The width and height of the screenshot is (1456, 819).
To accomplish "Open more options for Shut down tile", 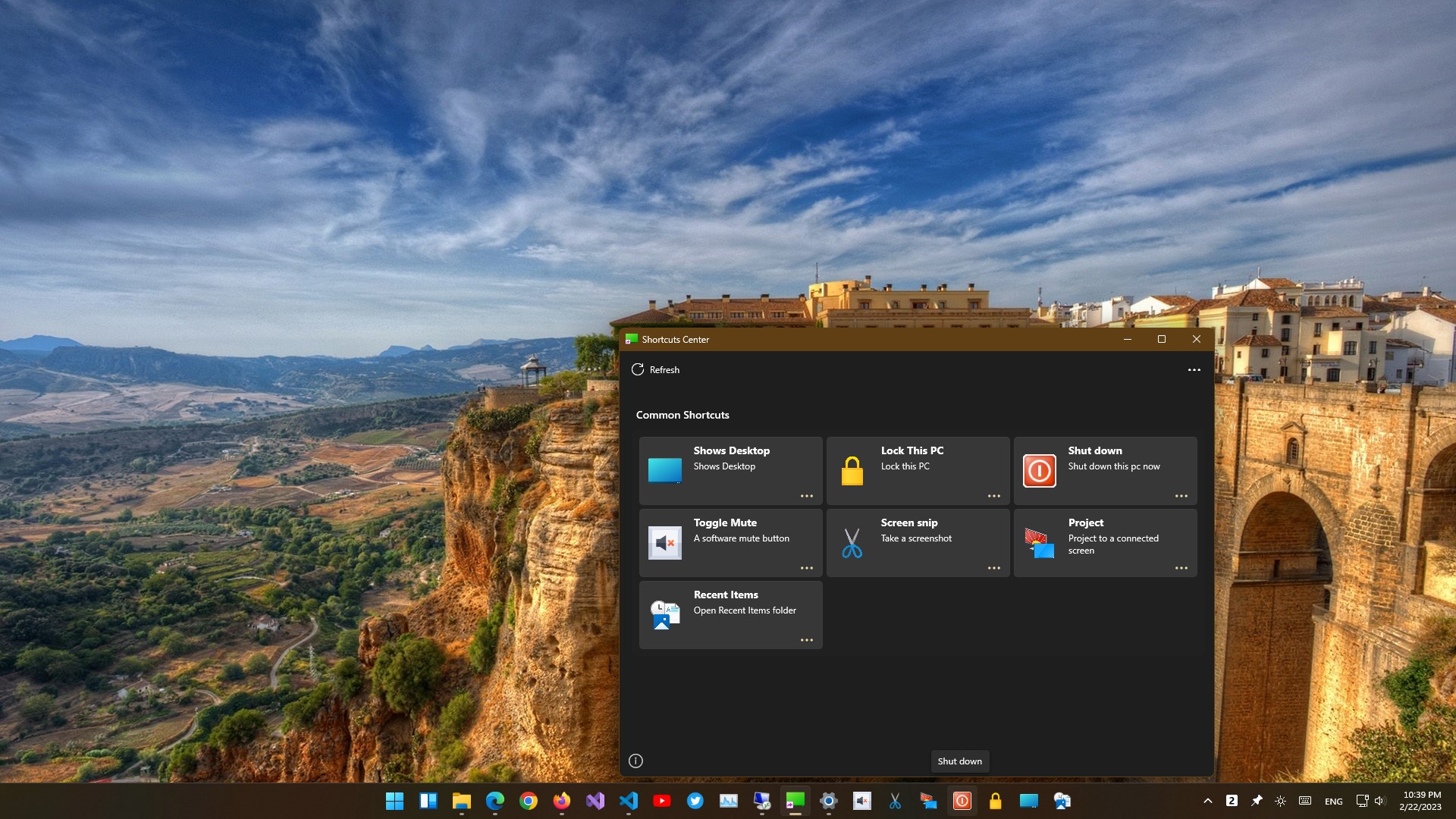I will coord(1181,496).
